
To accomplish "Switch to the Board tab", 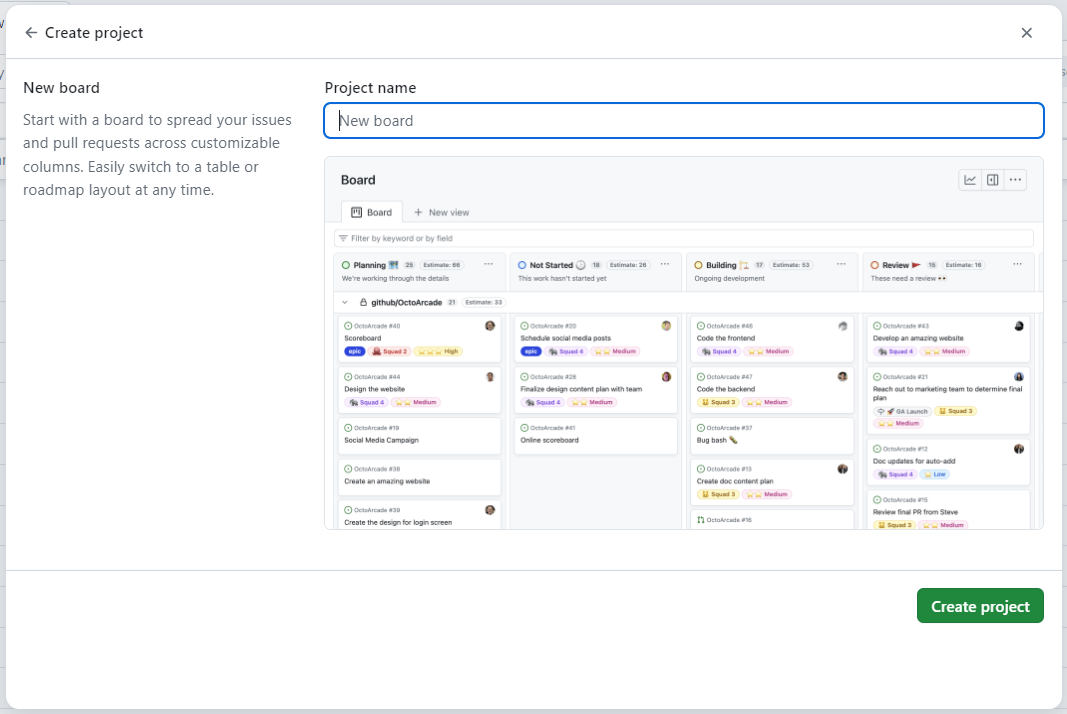I will [371, 211].
